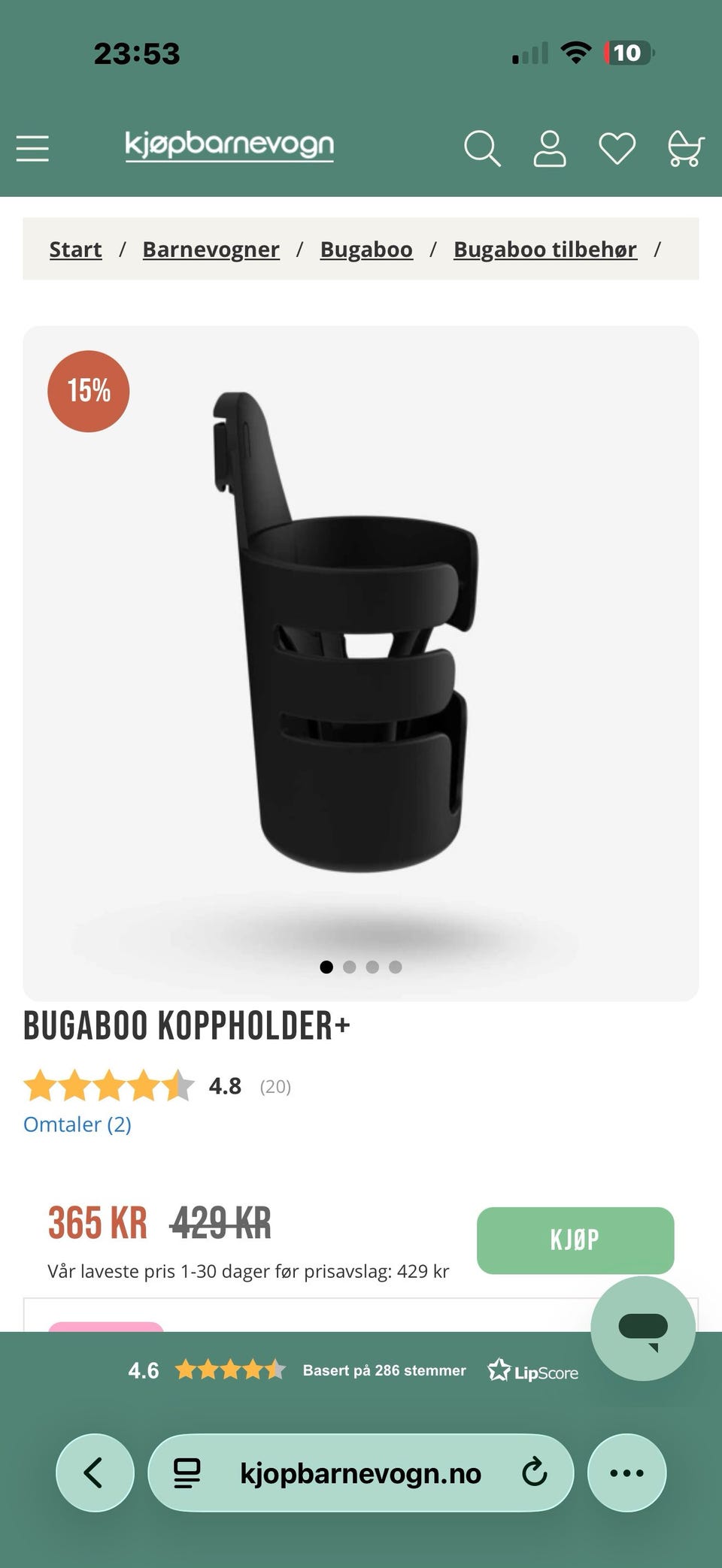This screenshot has width=722, height=1568.
Task: Click the kjøpbarnevogn logo
Action: (229, 145)
